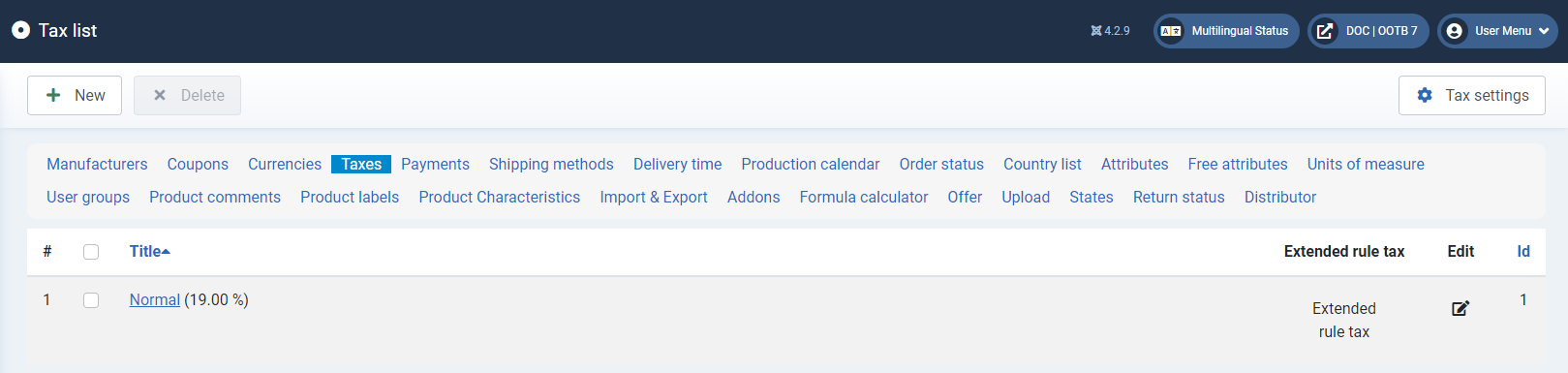
Task: Click the Tax settings gear icon
Action: coord(1425,95)
